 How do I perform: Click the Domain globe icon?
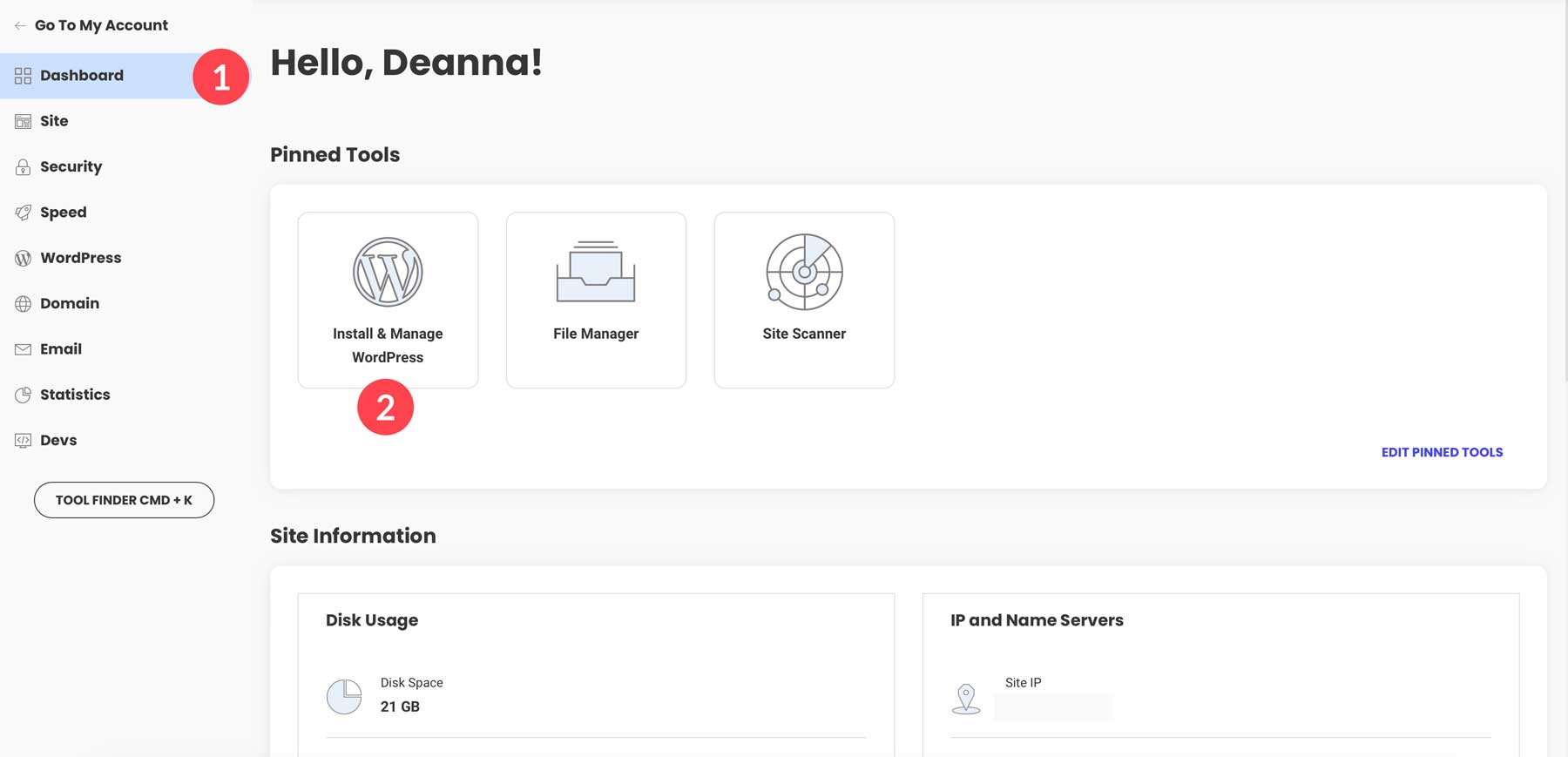tap(24, 304)
